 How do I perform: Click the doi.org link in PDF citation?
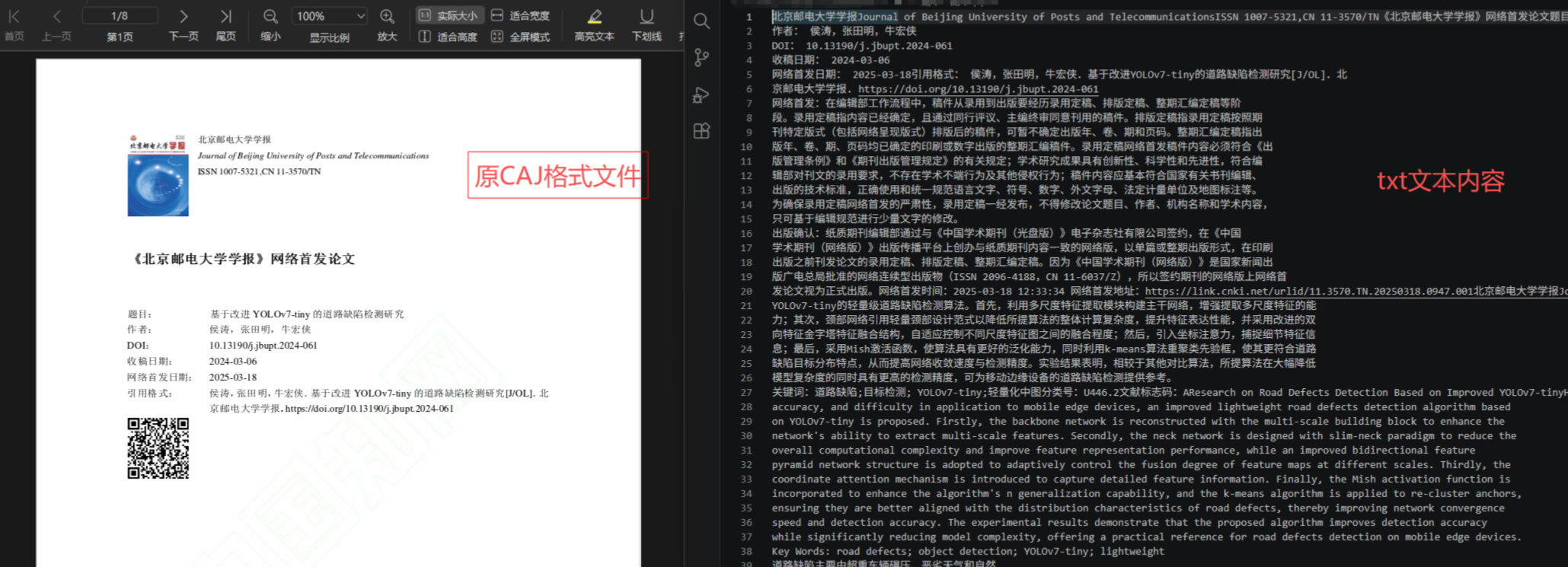(x=369, y=409)
